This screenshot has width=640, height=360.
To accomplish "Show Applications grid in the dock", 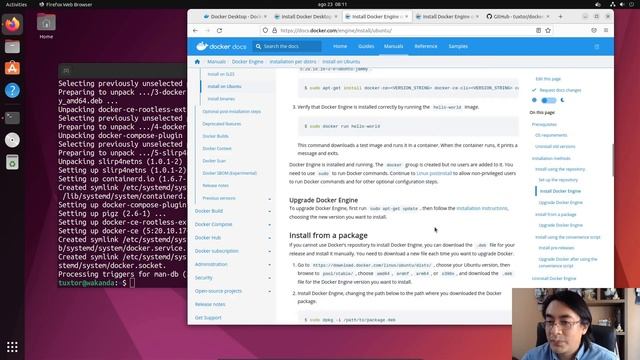I will tap(12, 347).
